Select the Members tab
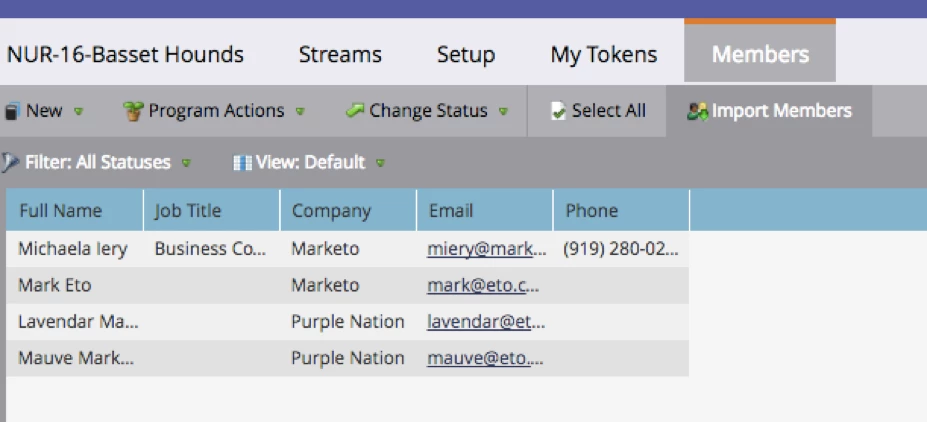 (760, 52)
